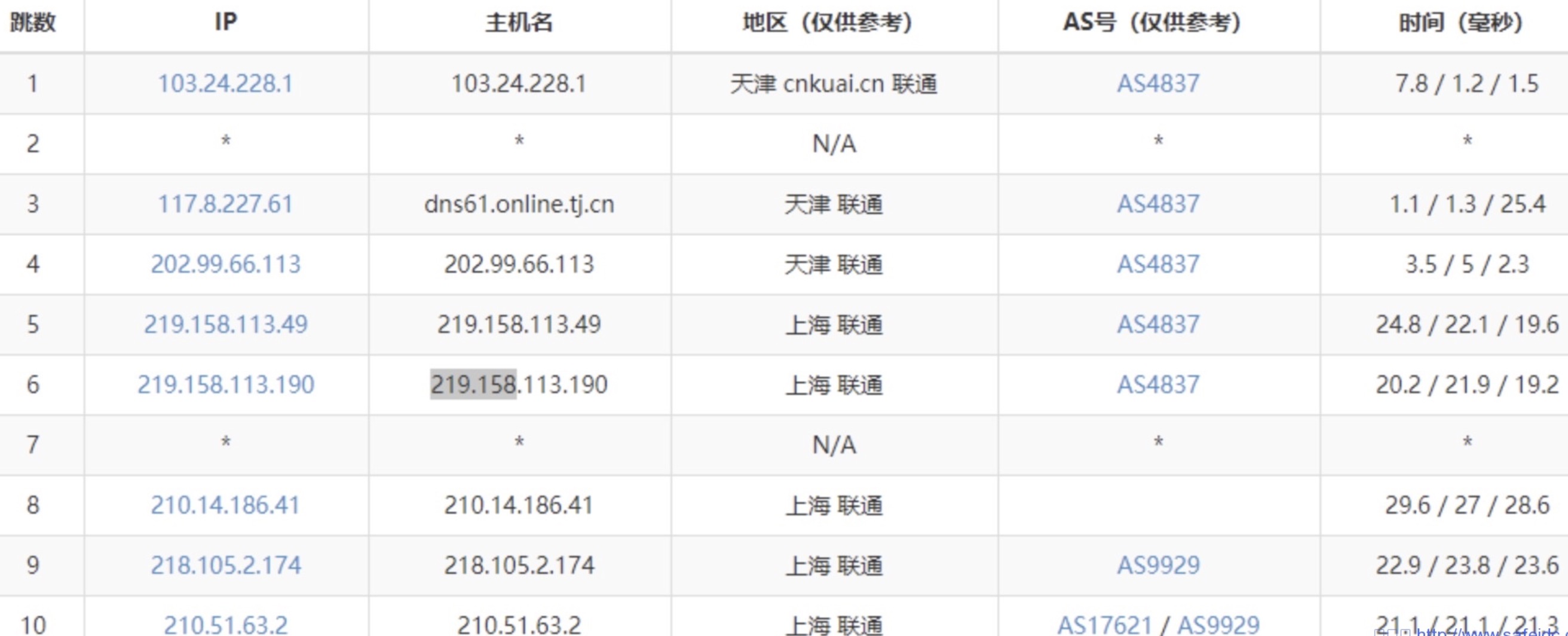The height and width of the screenshot is (636, 1568).
Task: Open IP link 218.105.2.174
Action: click(x=225, y=565)
